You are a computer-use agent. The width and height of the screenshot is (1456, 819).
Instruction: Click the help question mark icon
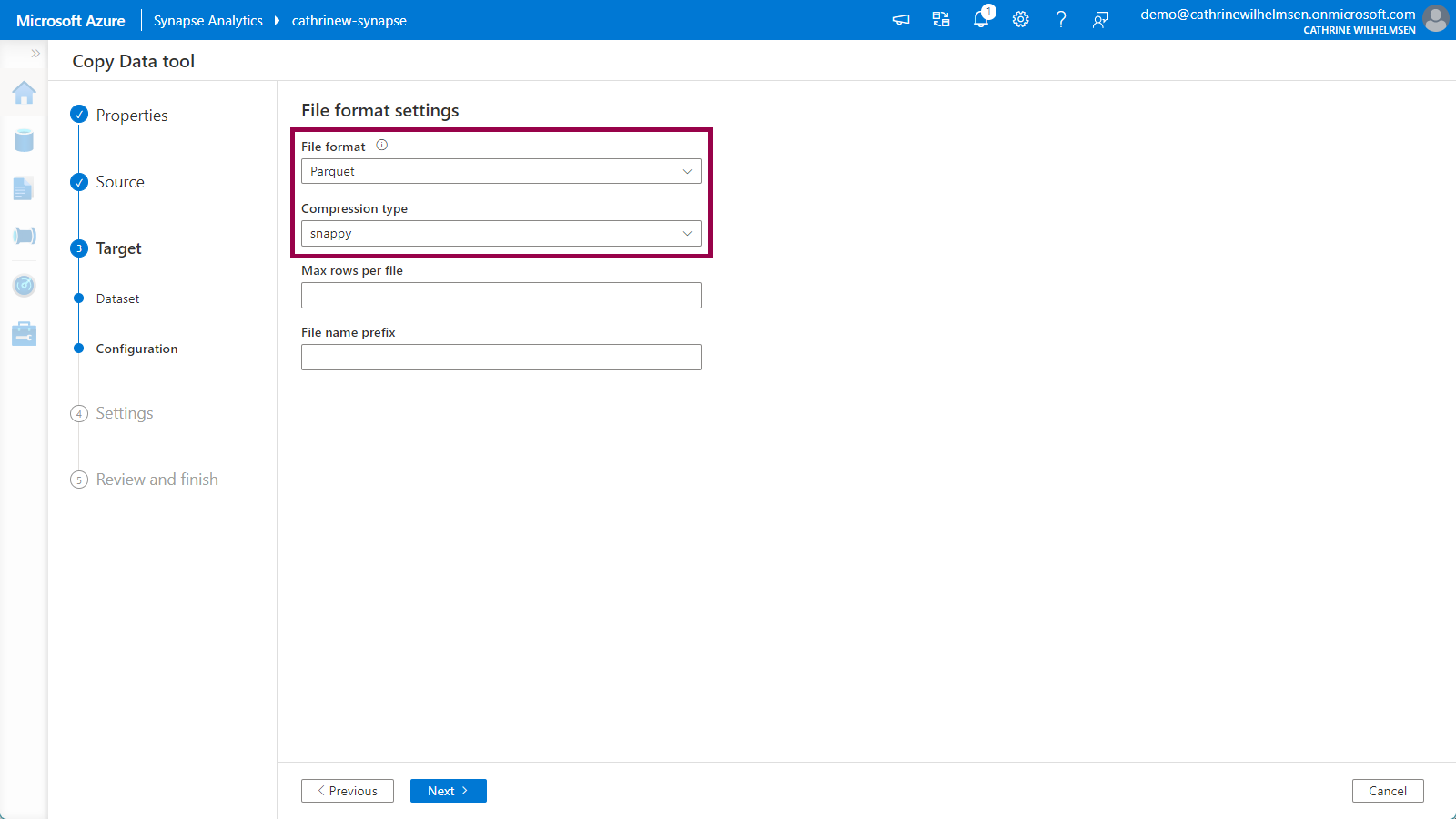[x=1060, y=20]
